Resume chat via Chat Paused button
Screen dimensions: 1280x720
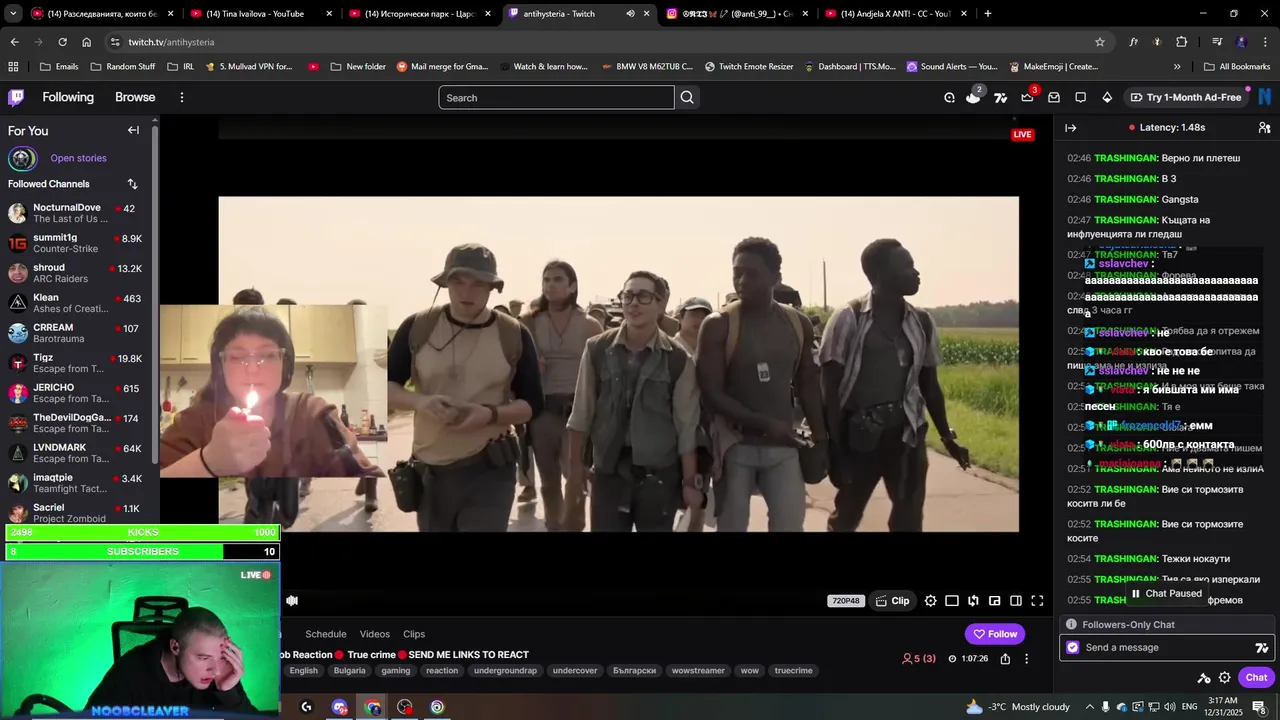click(x=1166, y=594)
